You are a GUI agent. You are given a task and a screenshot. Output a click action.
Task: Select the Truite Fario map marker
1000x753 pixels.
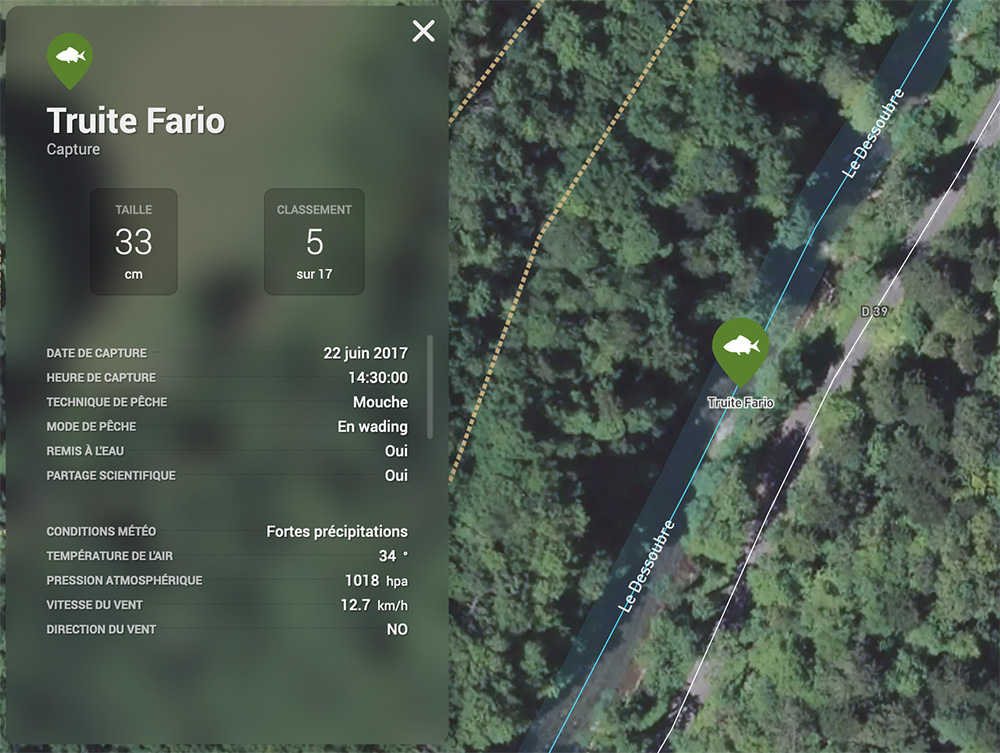tap(740, 351)
